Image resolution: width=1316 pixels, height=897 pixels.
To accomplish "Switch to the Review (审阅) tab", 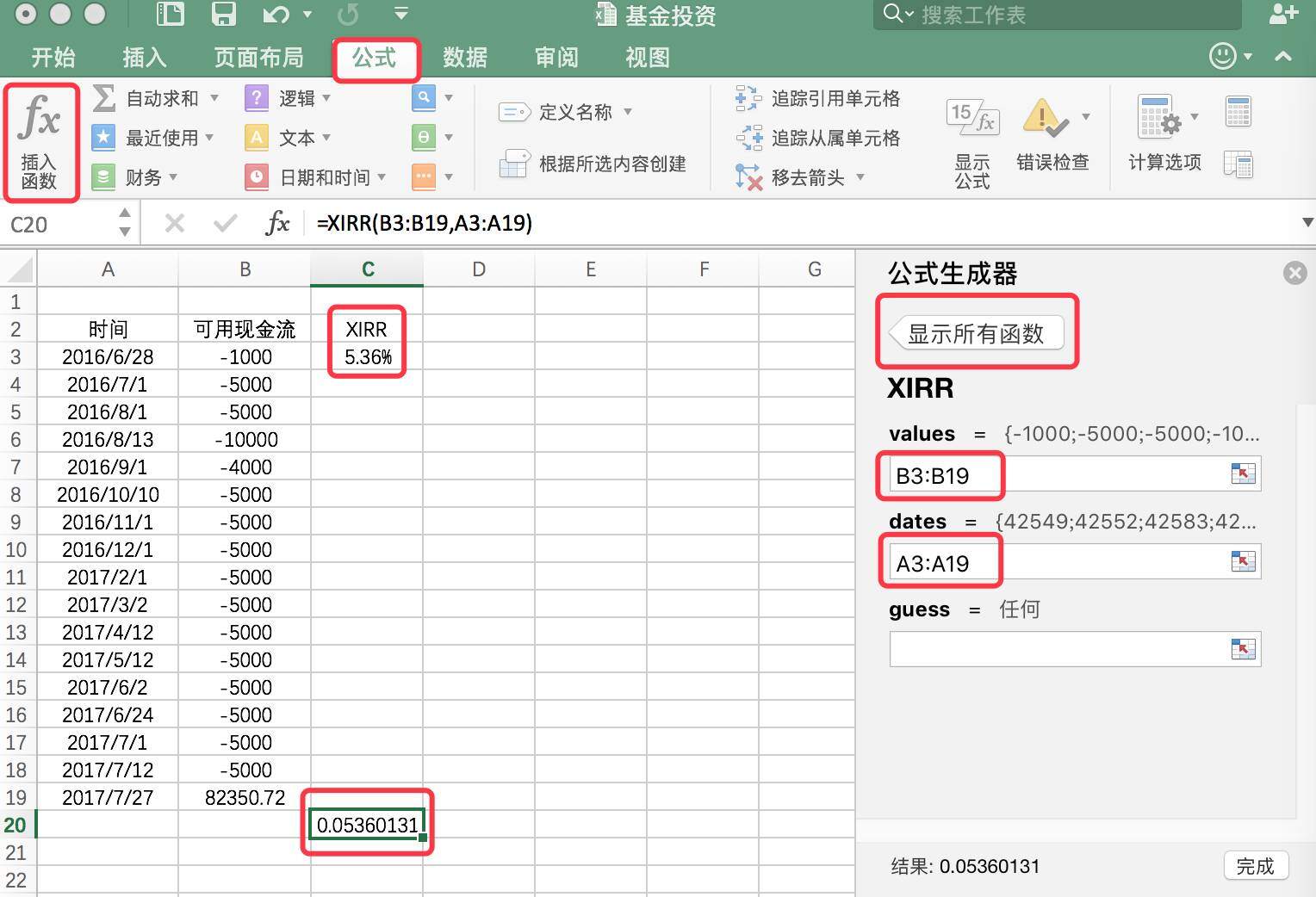I will click(x=556, y=57).
